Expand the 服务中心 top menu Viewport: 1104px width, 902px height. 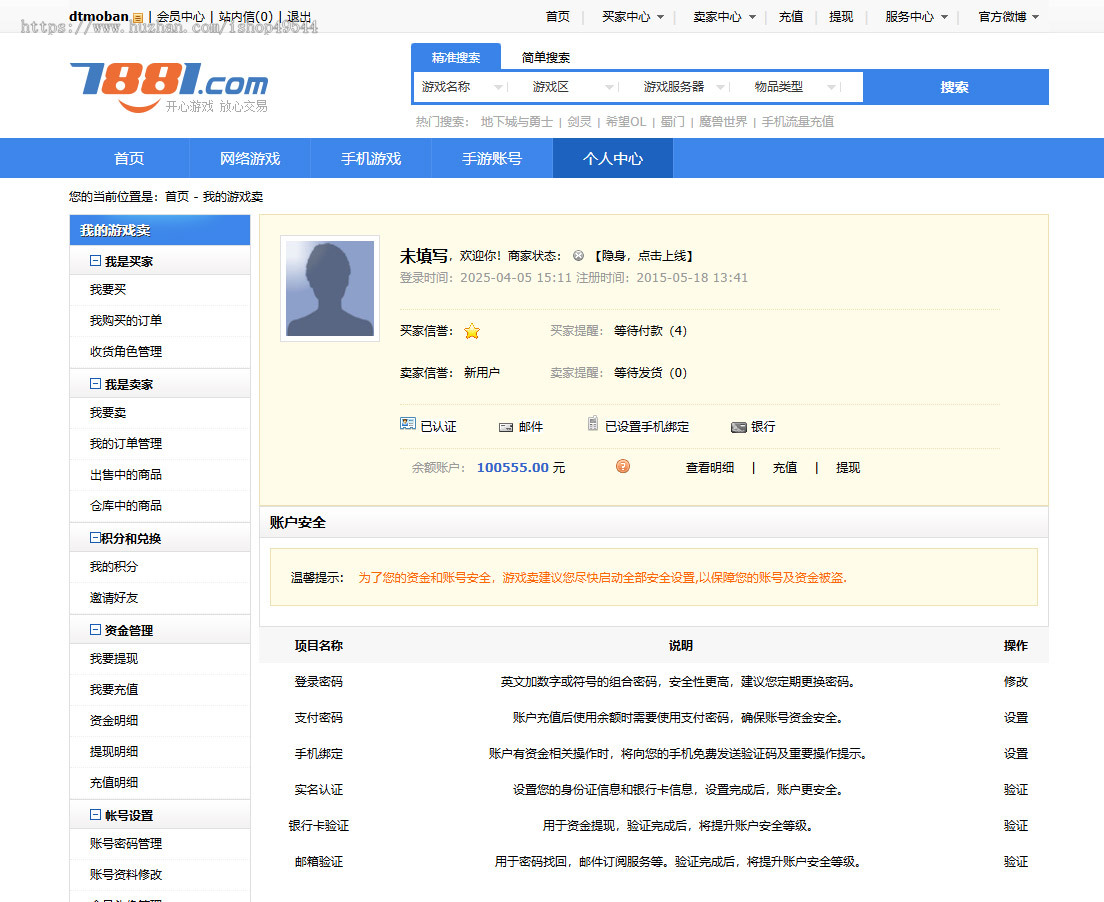coord(916,16)
